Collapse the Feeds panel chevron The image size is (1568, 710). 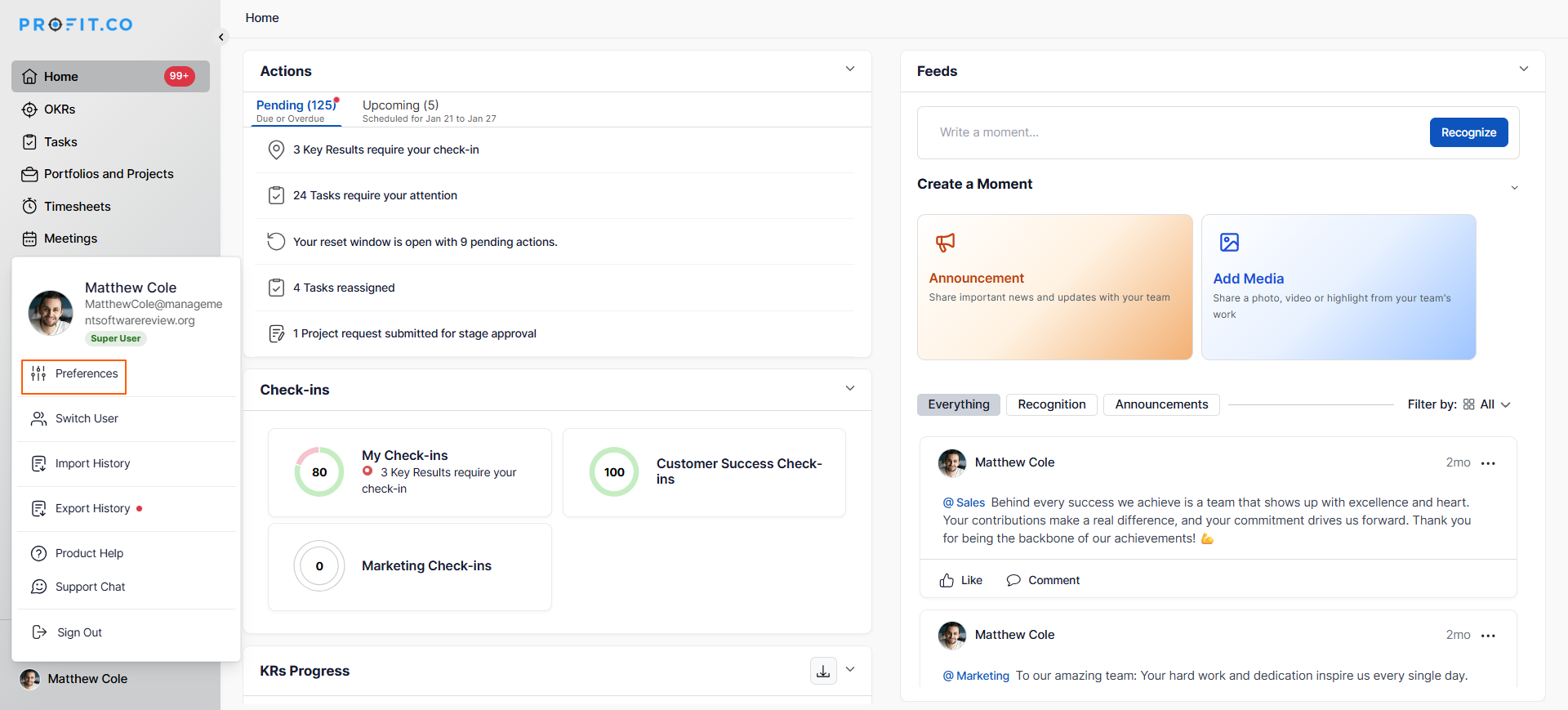coord(1523,69)
